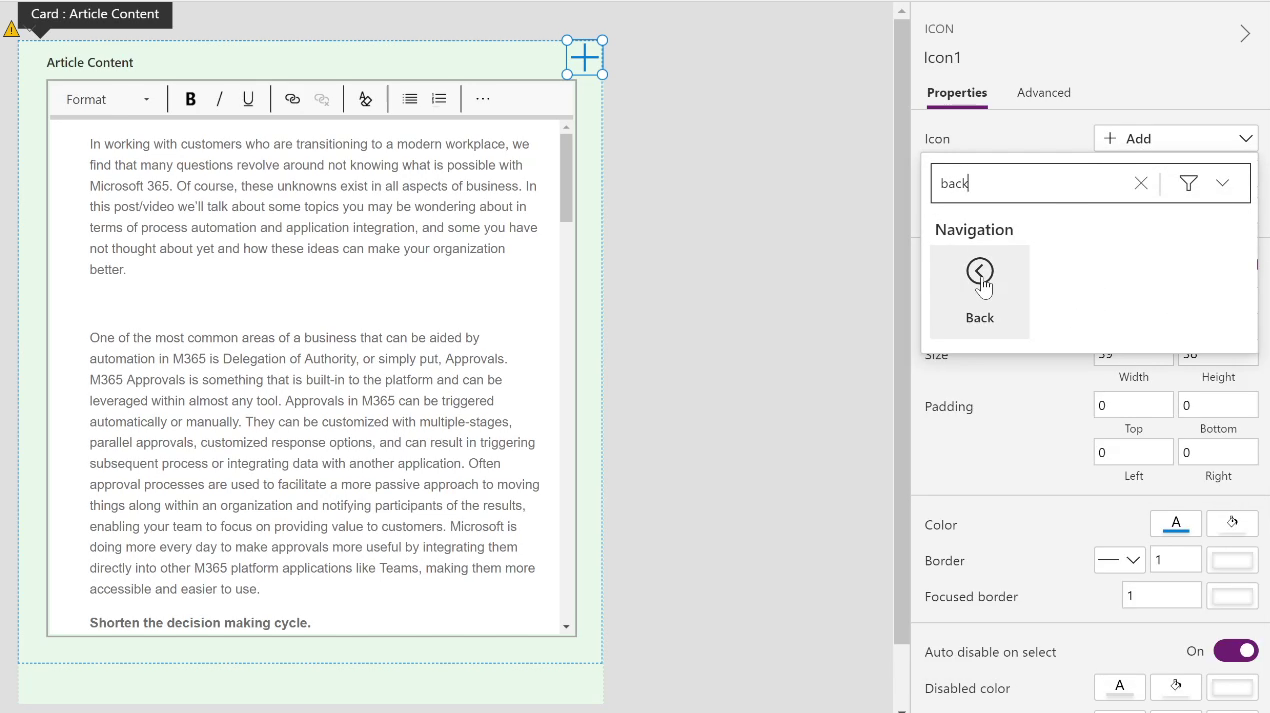Apply italic formatting in the editor
Viewport: 1270px width, 713px height.
[219, 99]
